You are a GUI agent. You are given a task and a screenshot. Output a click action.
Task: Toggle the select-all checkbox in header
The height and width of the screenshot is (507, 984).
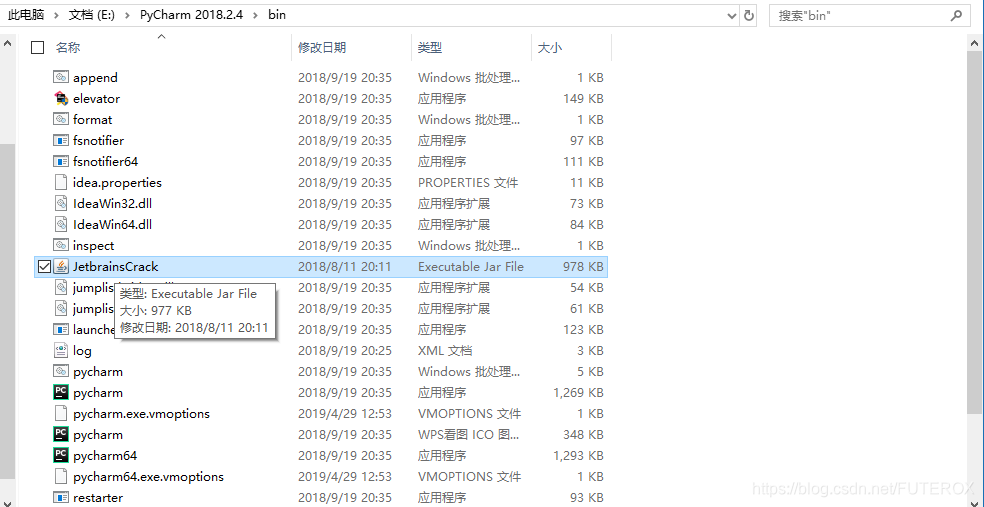coord(38,48)
